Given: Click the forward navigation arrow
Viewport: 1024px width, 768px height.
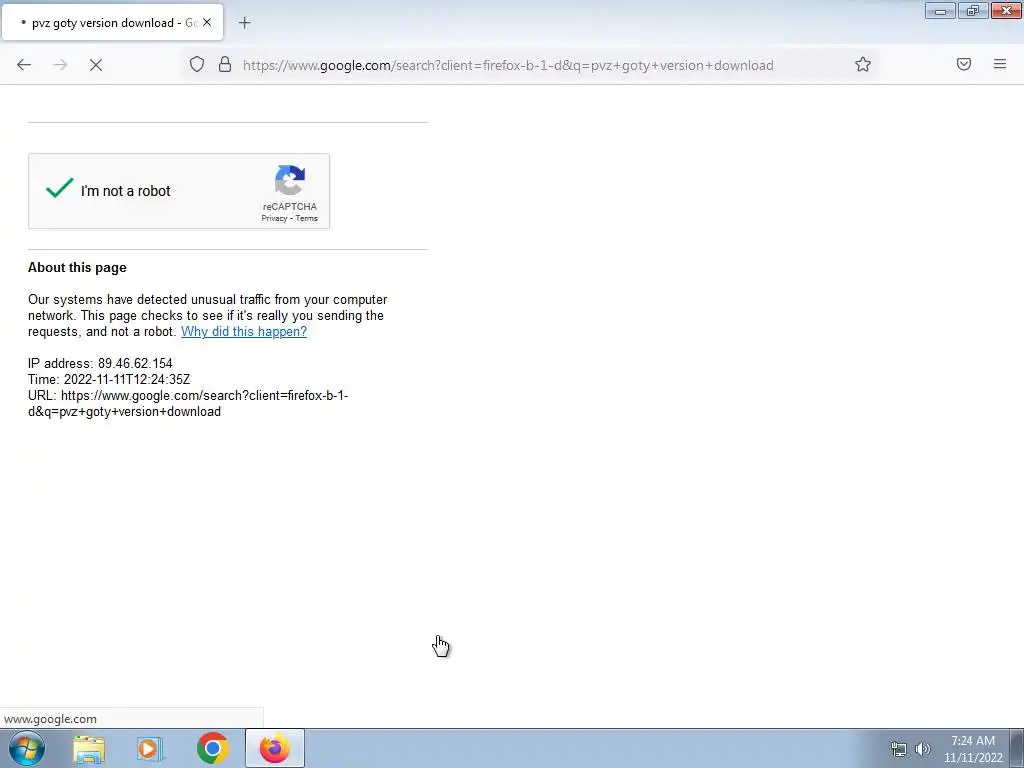Looking at the screenshot, I should 60,65.
